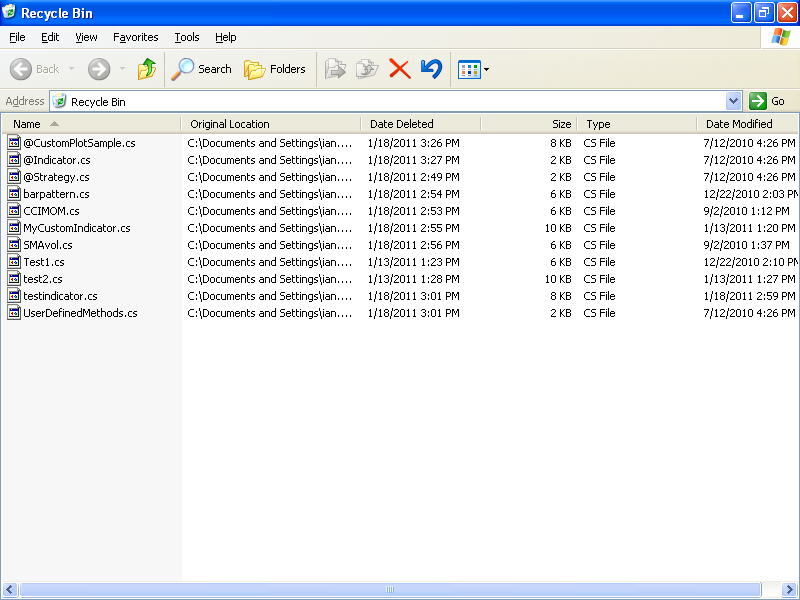800x600 pixels.
Task: Expand the Address bar dropdown
Action: click(733, 101)
